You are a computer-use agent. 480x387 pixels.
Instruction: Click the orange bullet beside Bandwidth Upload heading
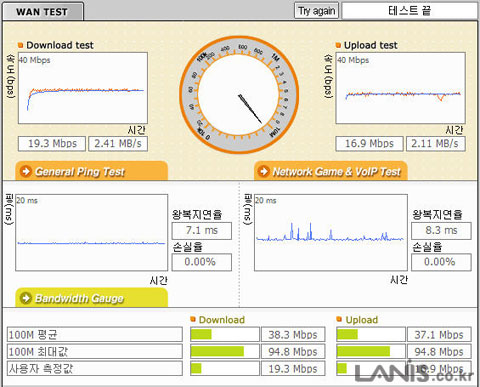point(339,319)
